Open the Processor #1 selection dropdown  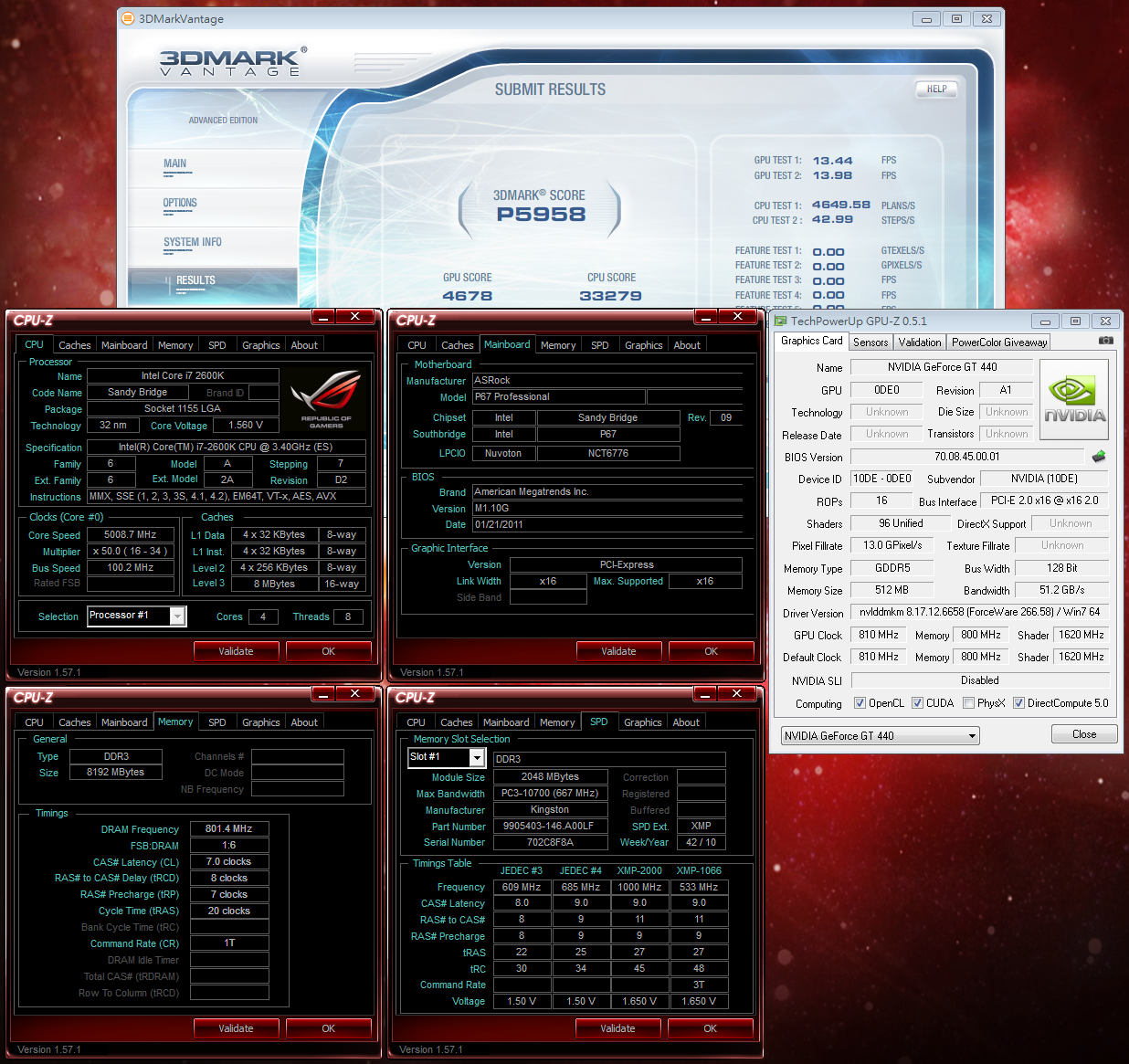(x=137, y=616)
